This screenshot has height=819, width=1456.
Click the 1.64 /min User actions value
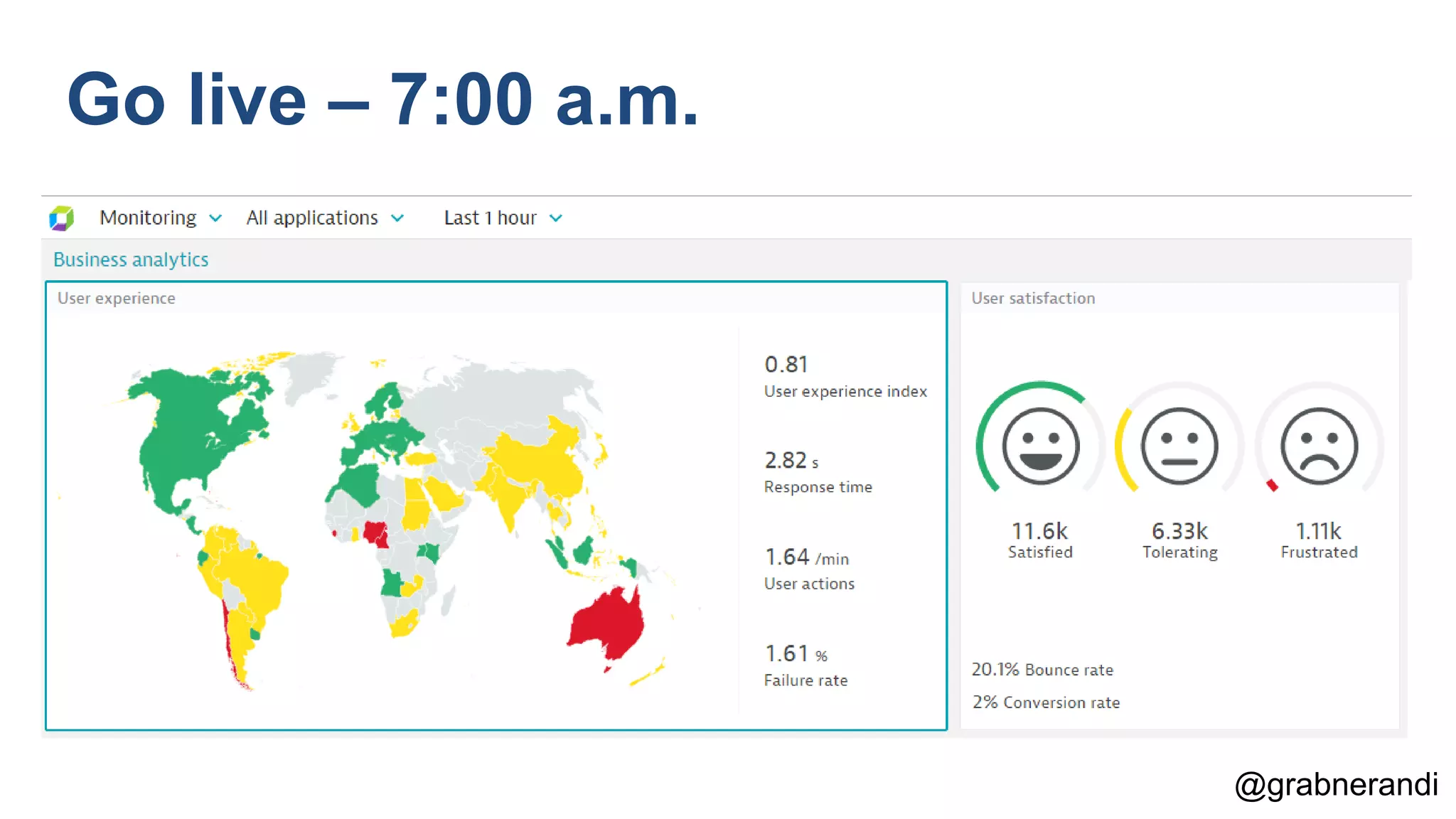[806, 557]
